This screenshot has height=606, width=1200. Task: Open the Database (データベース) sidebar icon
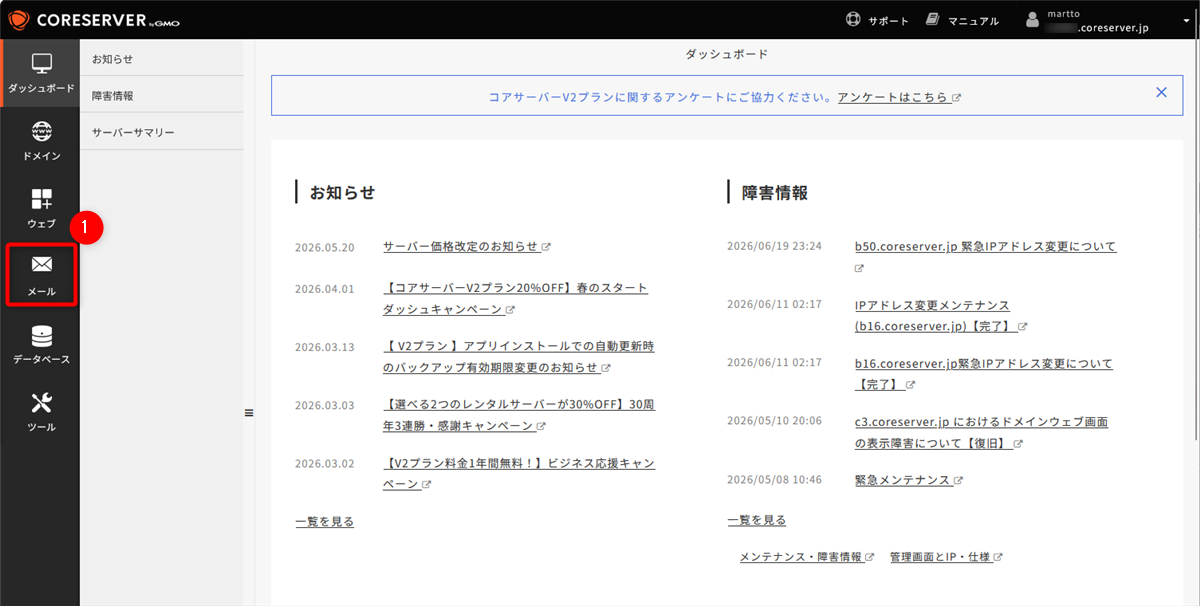[40, 343]
